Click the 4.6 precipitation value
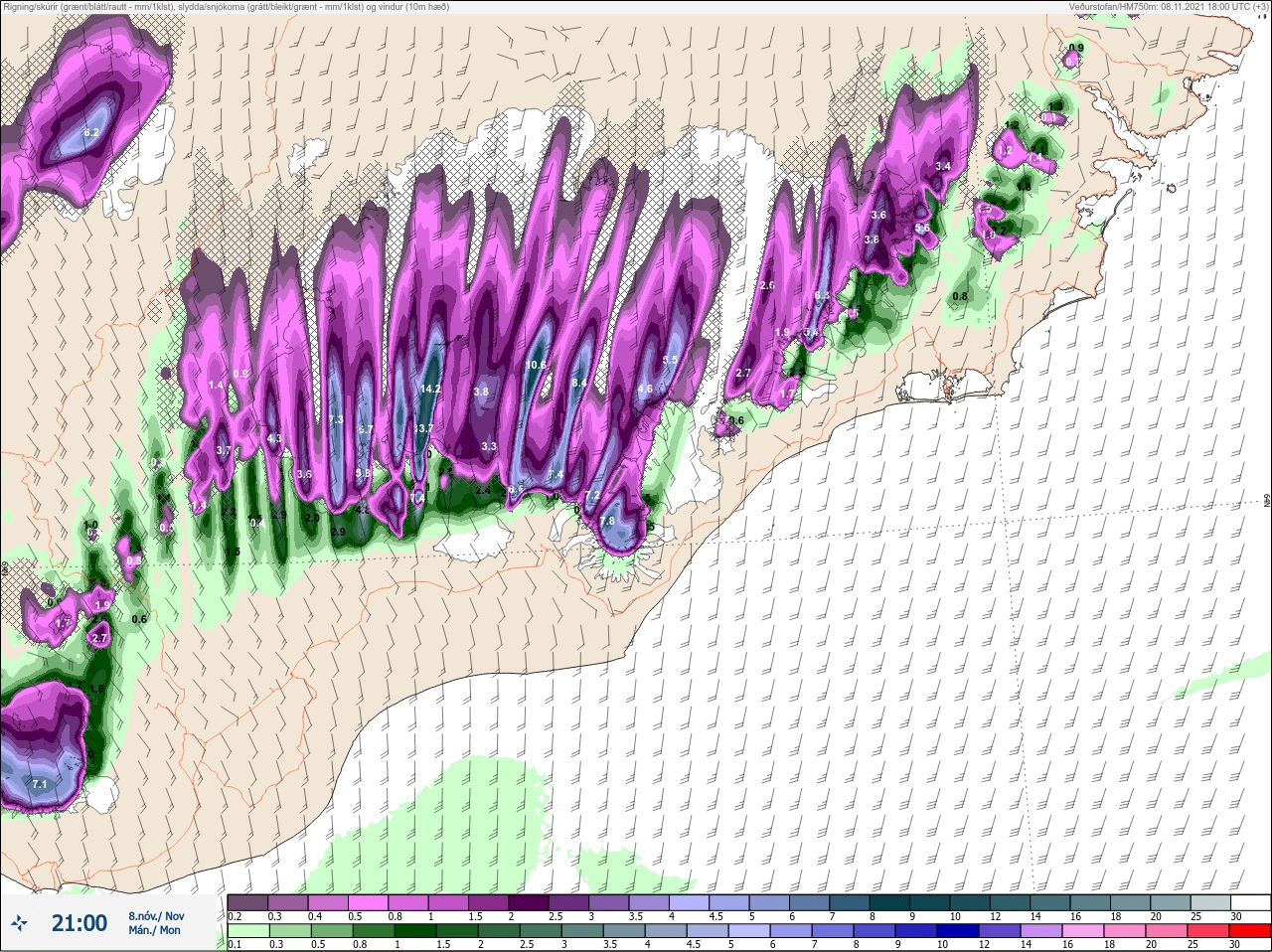Viewport: 1272px width, 952px height. (x=645, y=389)
